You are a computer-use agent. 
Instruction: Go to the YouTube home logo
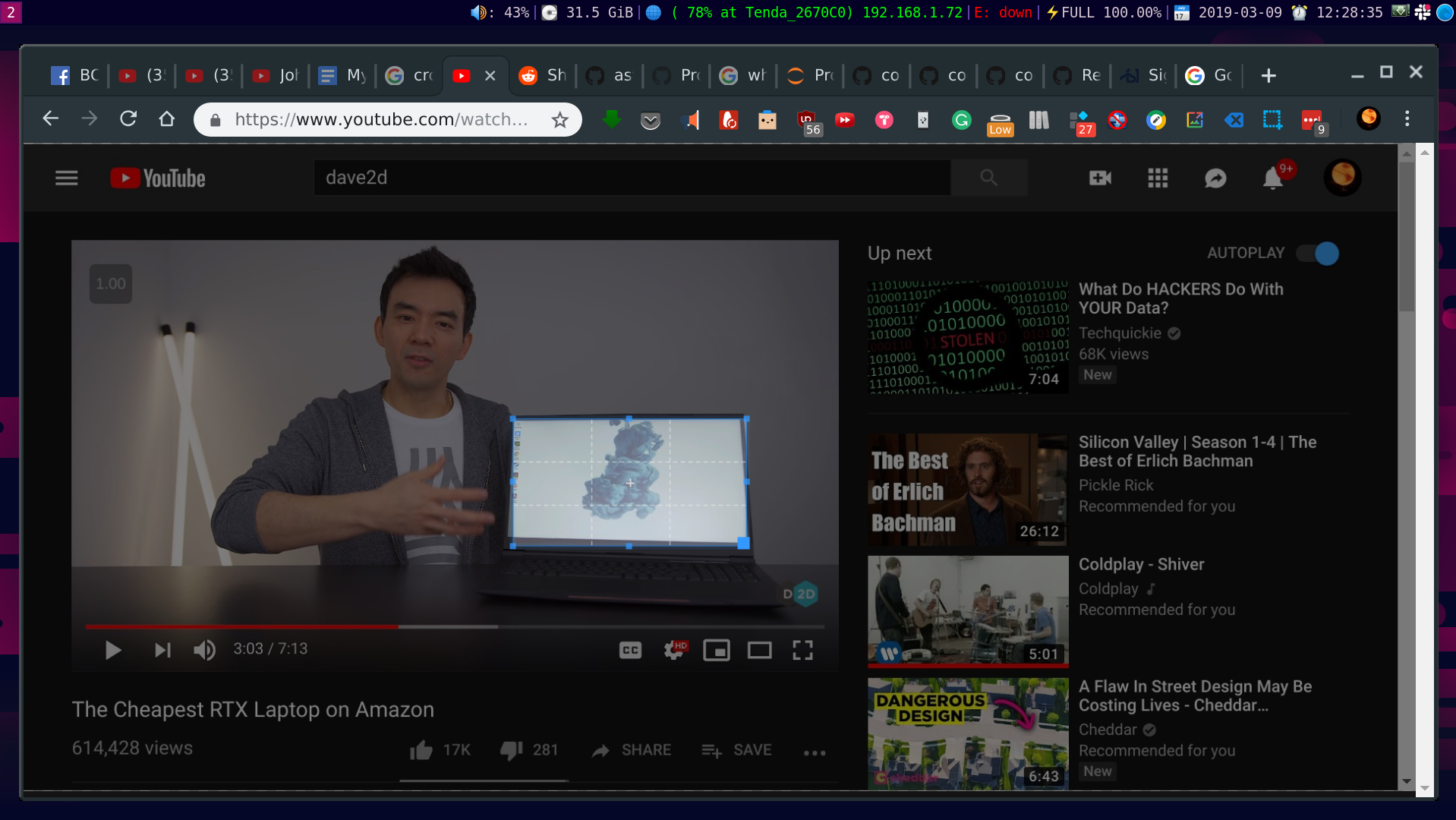click(x=158, y=178)
